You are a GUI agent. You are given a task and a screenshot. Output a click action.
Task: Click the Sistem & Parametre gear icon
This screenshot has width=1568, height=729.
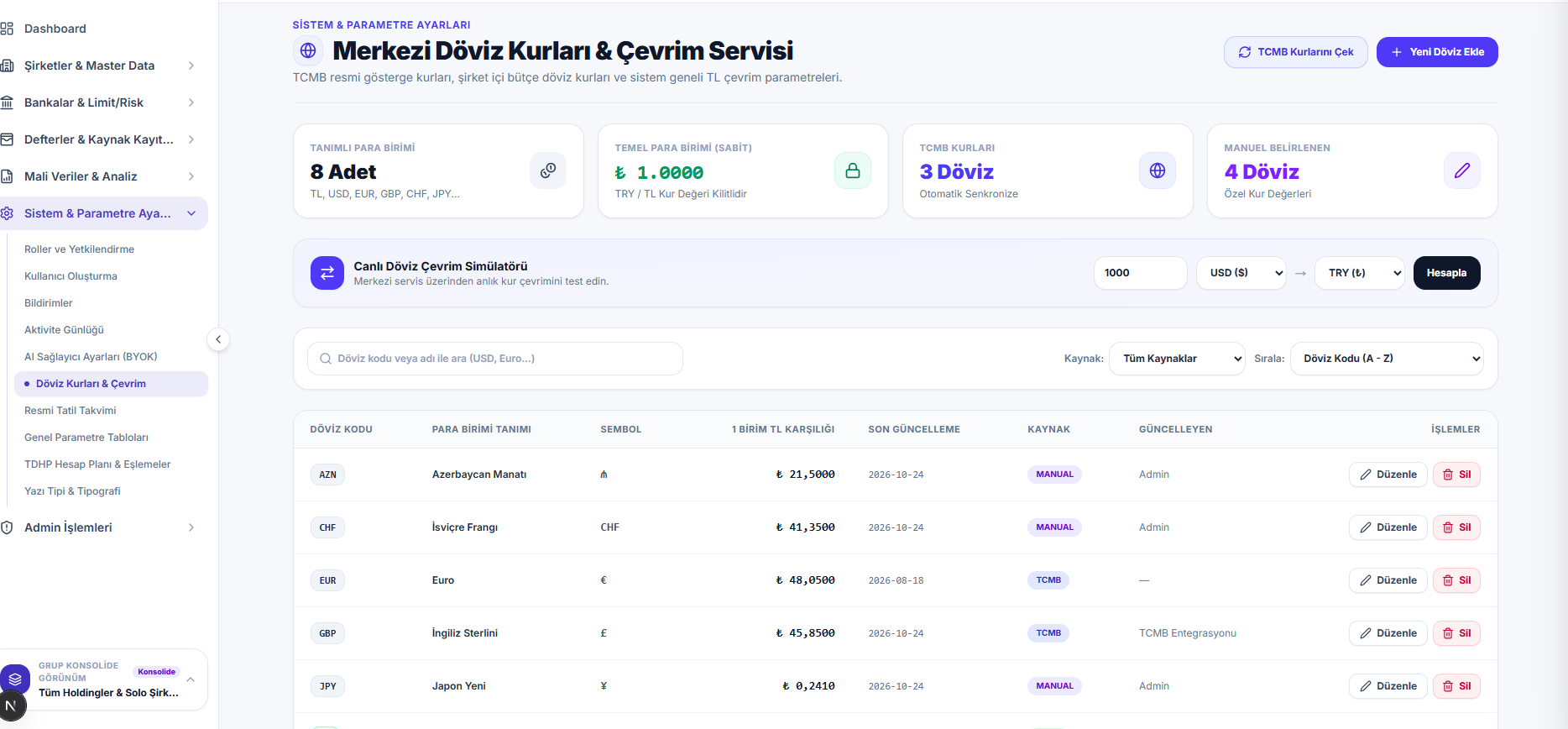pos(7,213)
